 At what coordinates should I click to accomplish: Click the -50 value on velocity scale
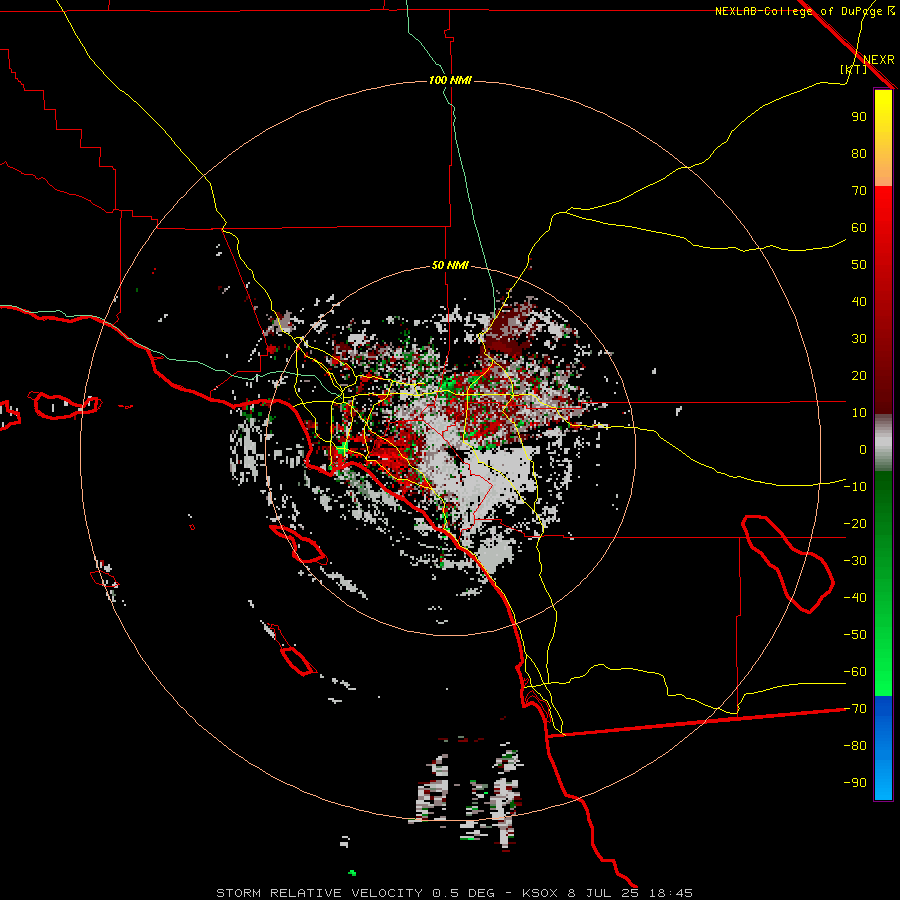855,635
